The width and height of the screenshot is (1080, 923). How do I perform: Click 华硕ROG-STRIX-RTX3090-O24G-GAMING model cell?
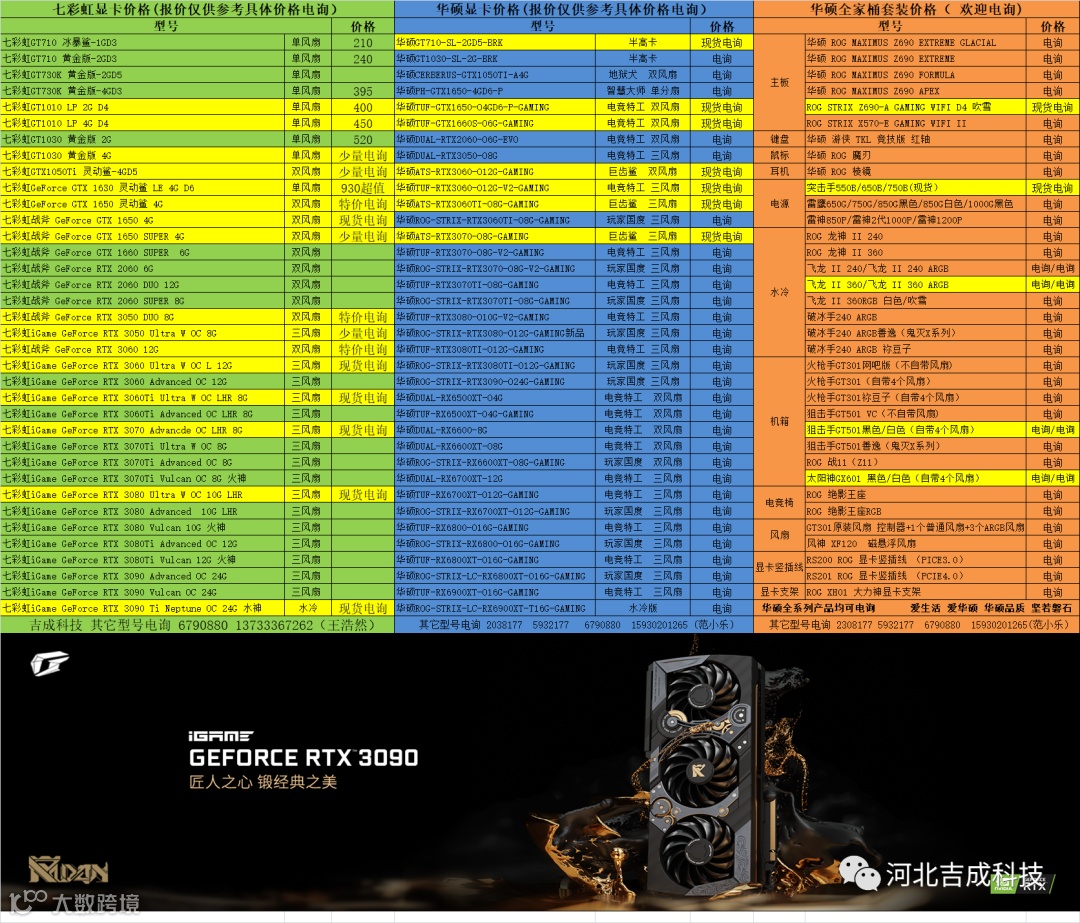pos(495,382)
